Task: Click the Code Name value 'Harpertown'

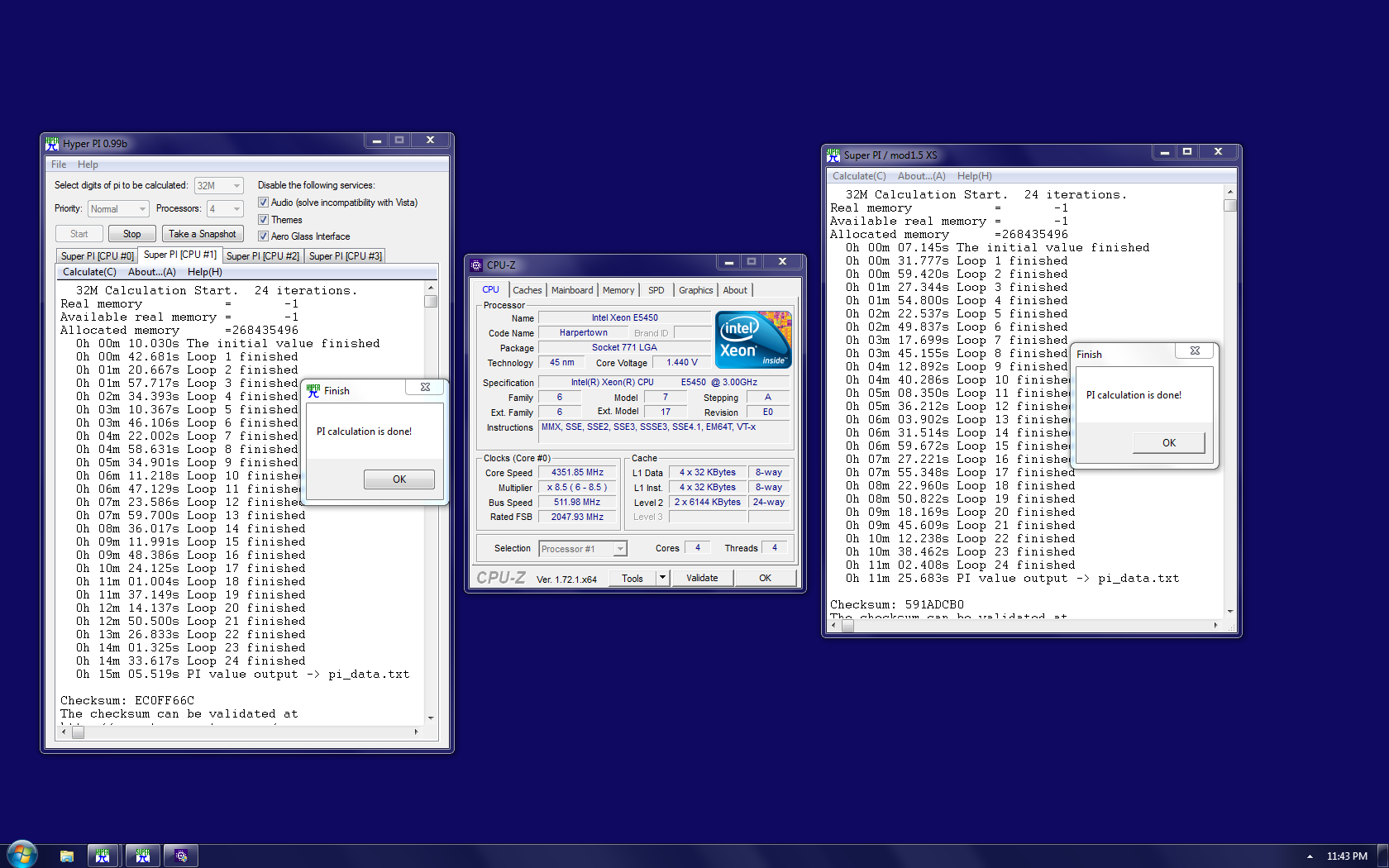Action: click(x=584, y=332)
